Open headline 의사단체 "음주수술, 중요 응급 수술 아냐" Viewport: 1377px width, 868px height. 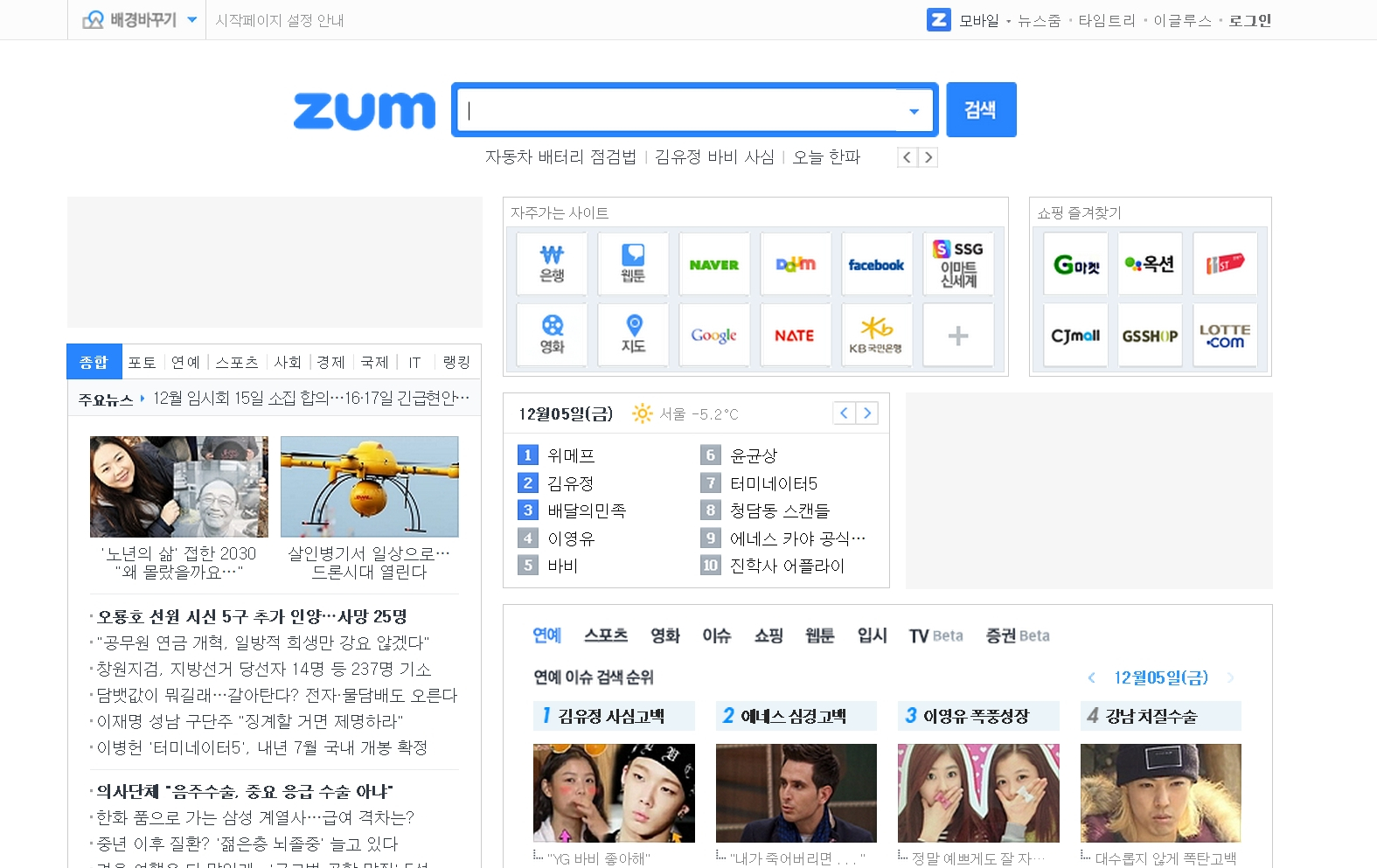coord(245,791)
